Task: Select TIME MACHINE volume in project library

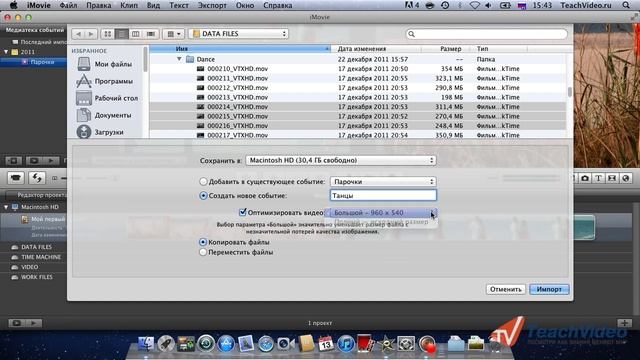Action: pos(41,257)
